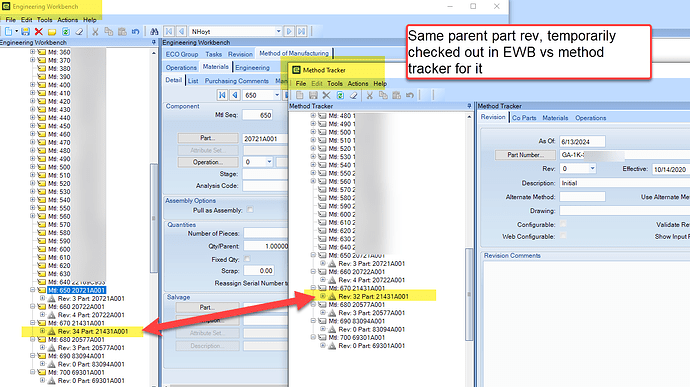The width and height of the screenshot is (690, 387).
Task: Click the Save icon in Engineering Workbench toolbar
Action: [x=26, y=32]
